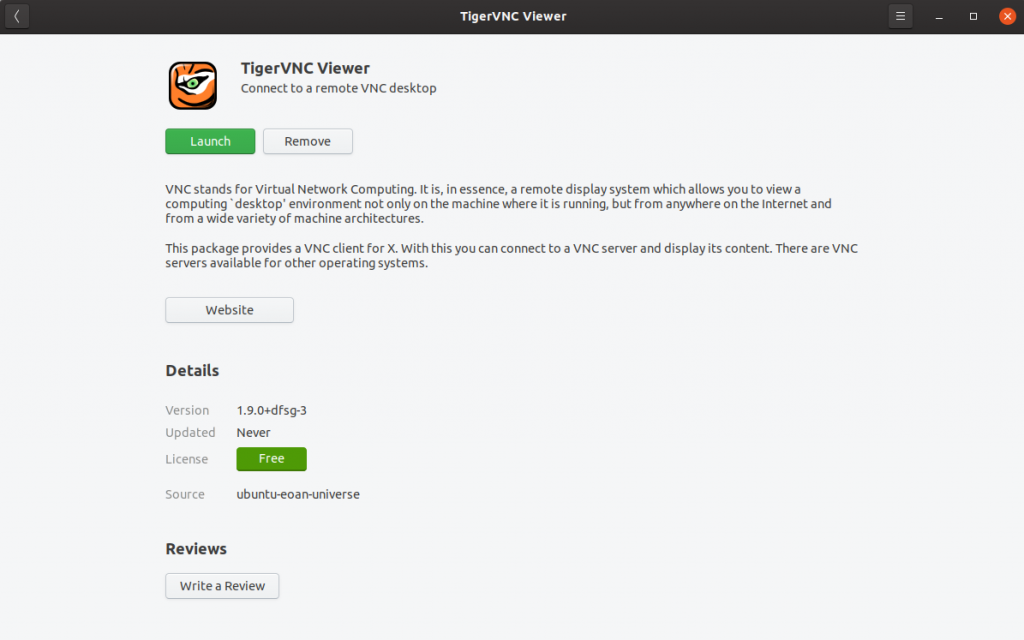
Task: Go back using the header back arrow
Action: [x=17, y=16]
